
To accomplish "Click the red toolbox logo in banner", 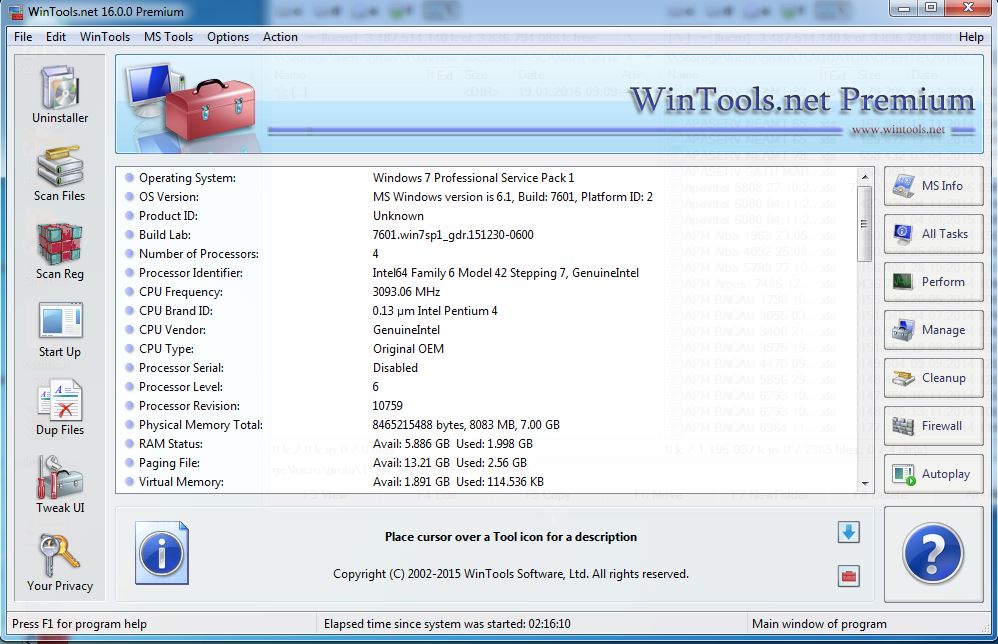I will coord(209,108).
